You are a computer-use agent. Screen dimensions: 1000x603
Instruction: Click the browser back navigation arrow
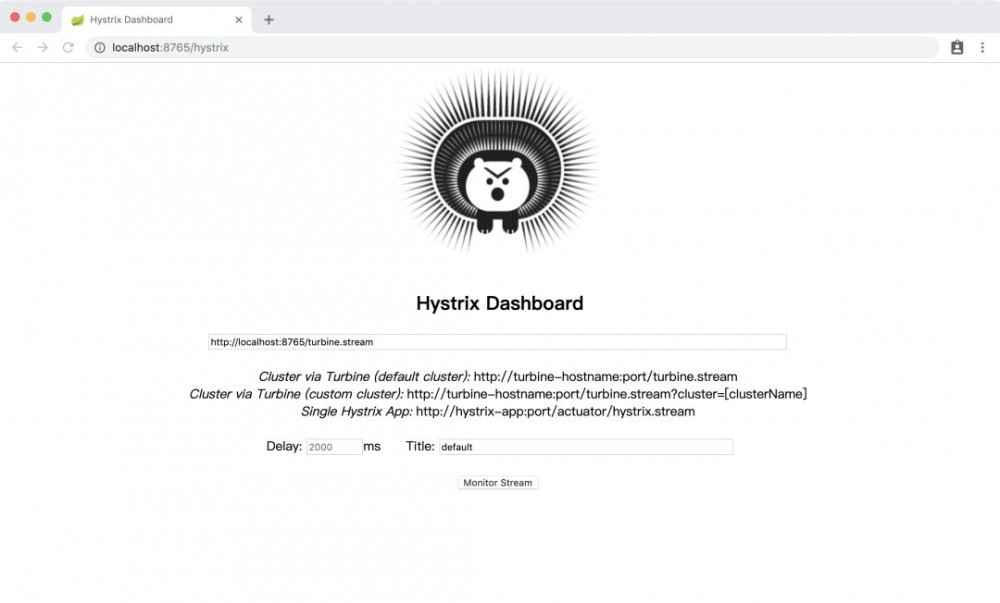tap(16, 46)
